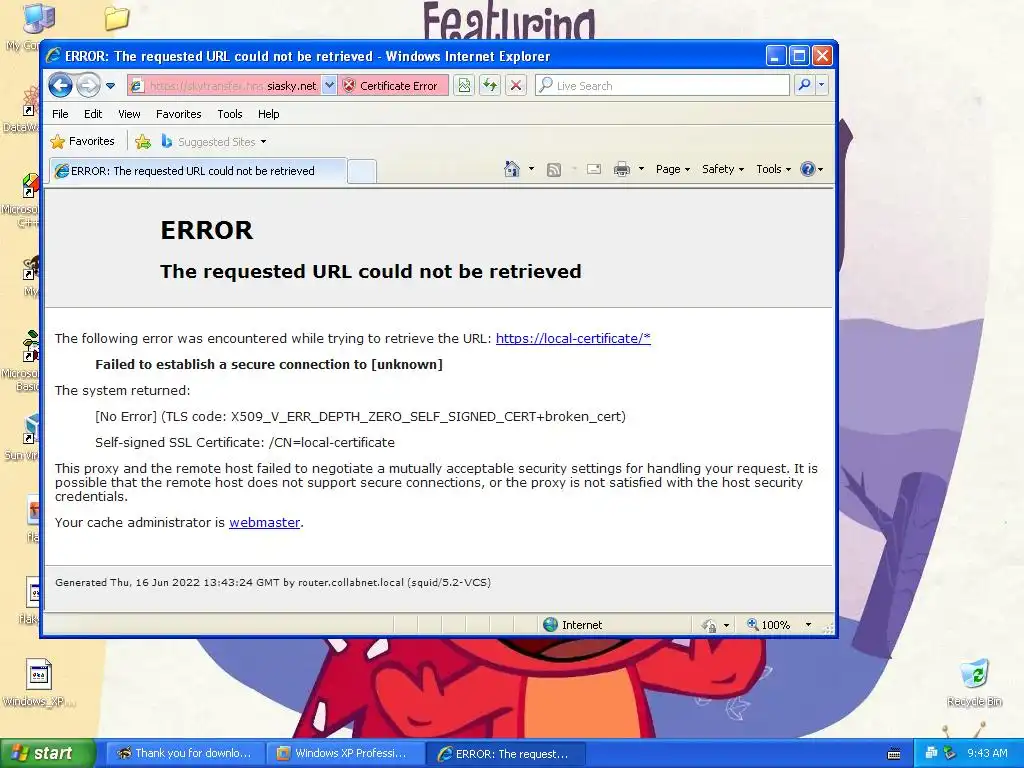Open the Page command menu
1024x768 pixels.
pos(673,169)
